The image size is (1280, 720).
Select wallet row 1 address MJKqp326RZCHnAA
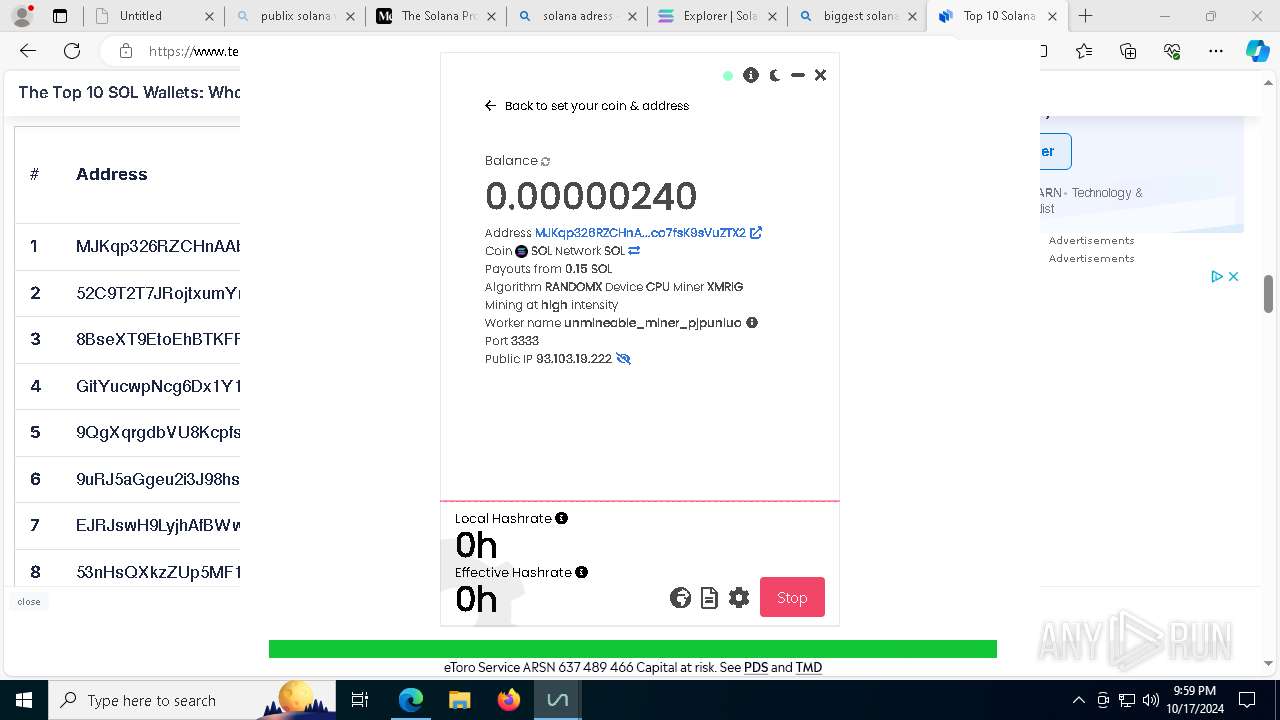(157, 246)
